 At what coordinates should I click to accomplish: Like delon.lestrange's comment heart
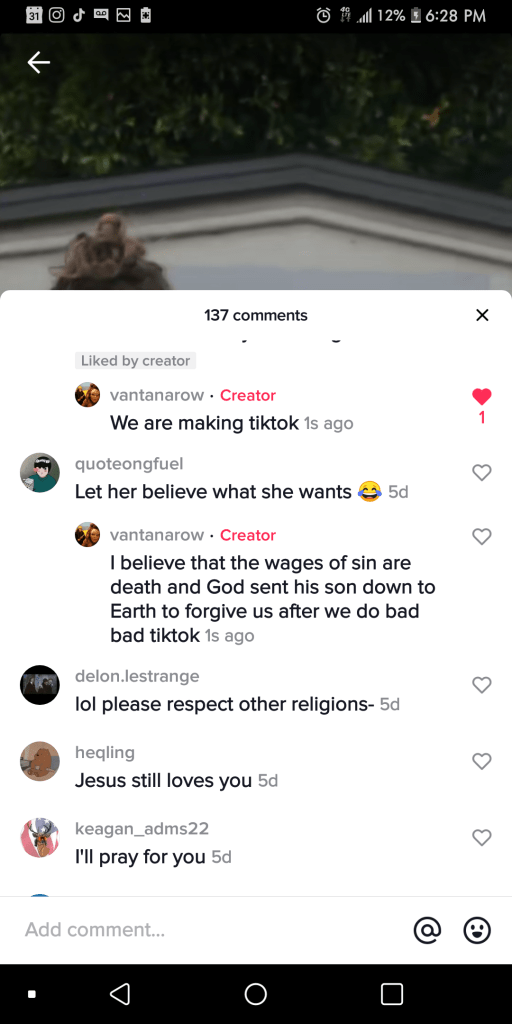(x=482, y=684)
